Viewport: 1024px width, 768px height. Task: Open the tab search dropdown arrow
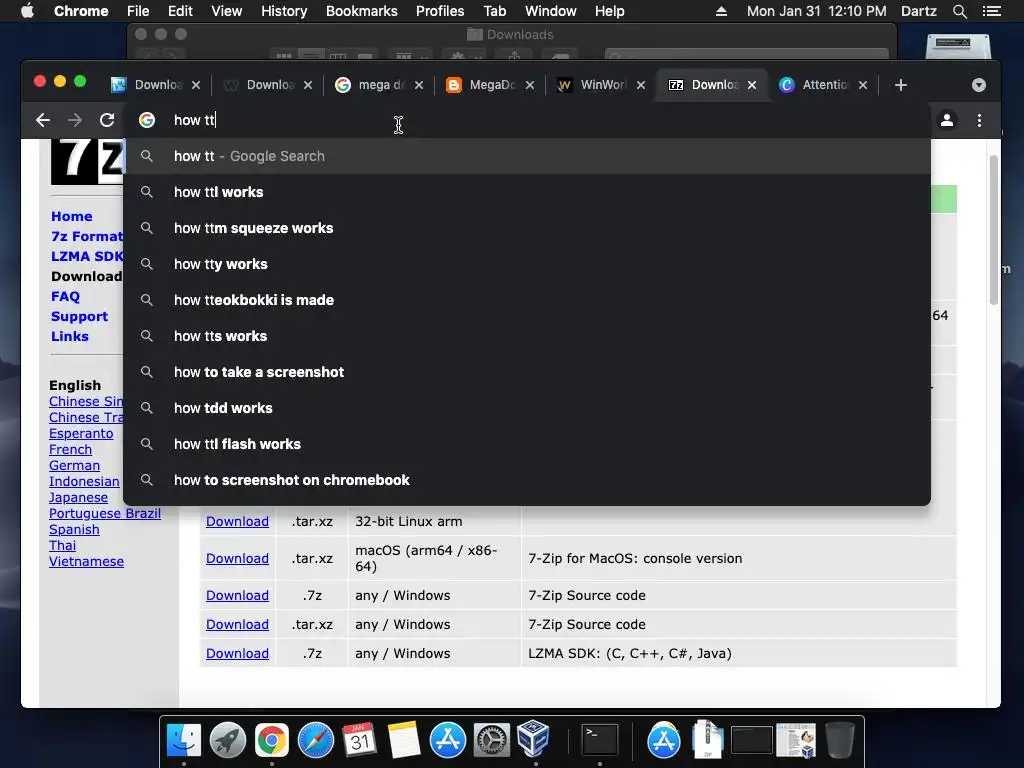978,85
